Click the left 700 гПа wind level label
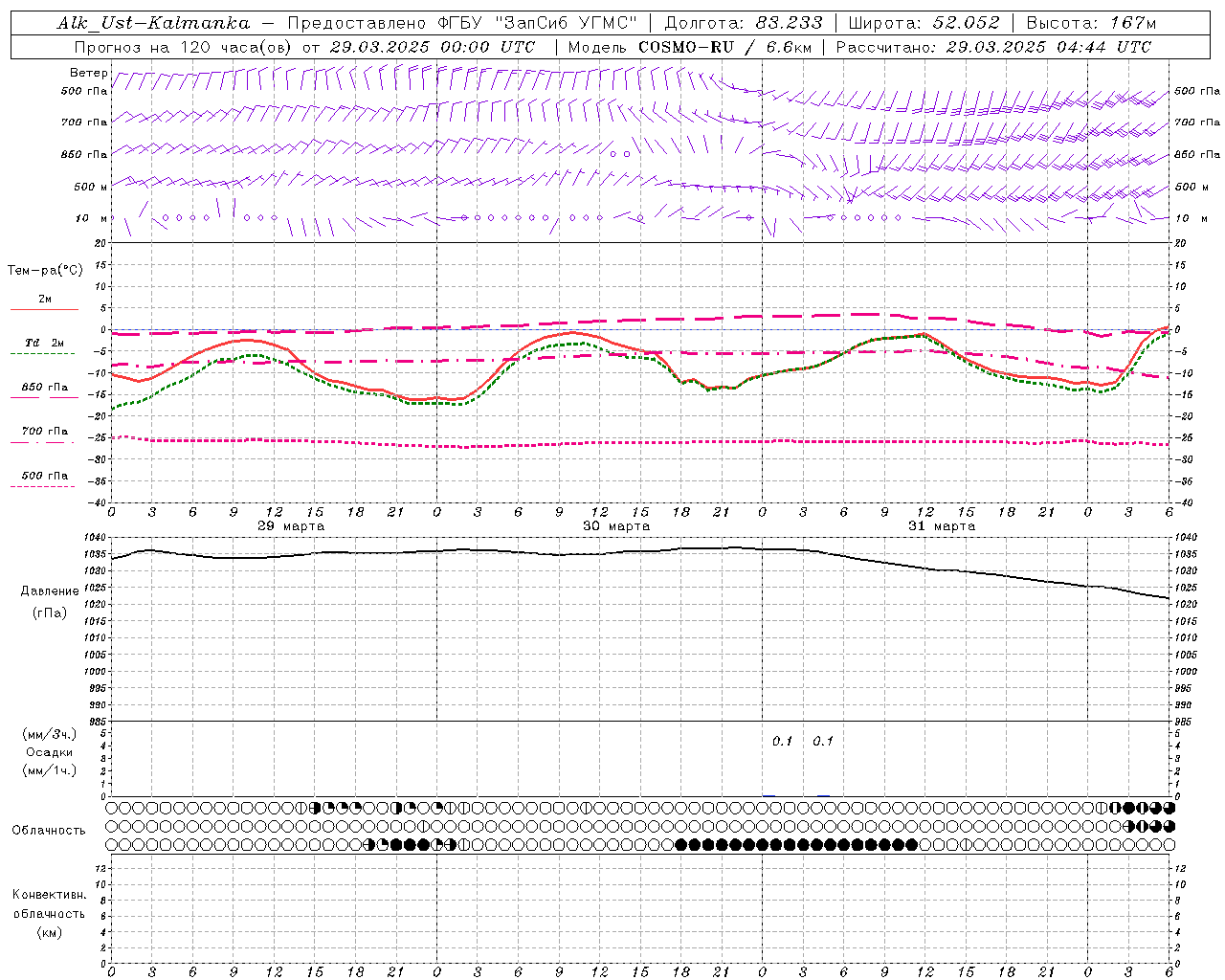1225x980 pixels. pyautogui.click(x=84, y=122)
